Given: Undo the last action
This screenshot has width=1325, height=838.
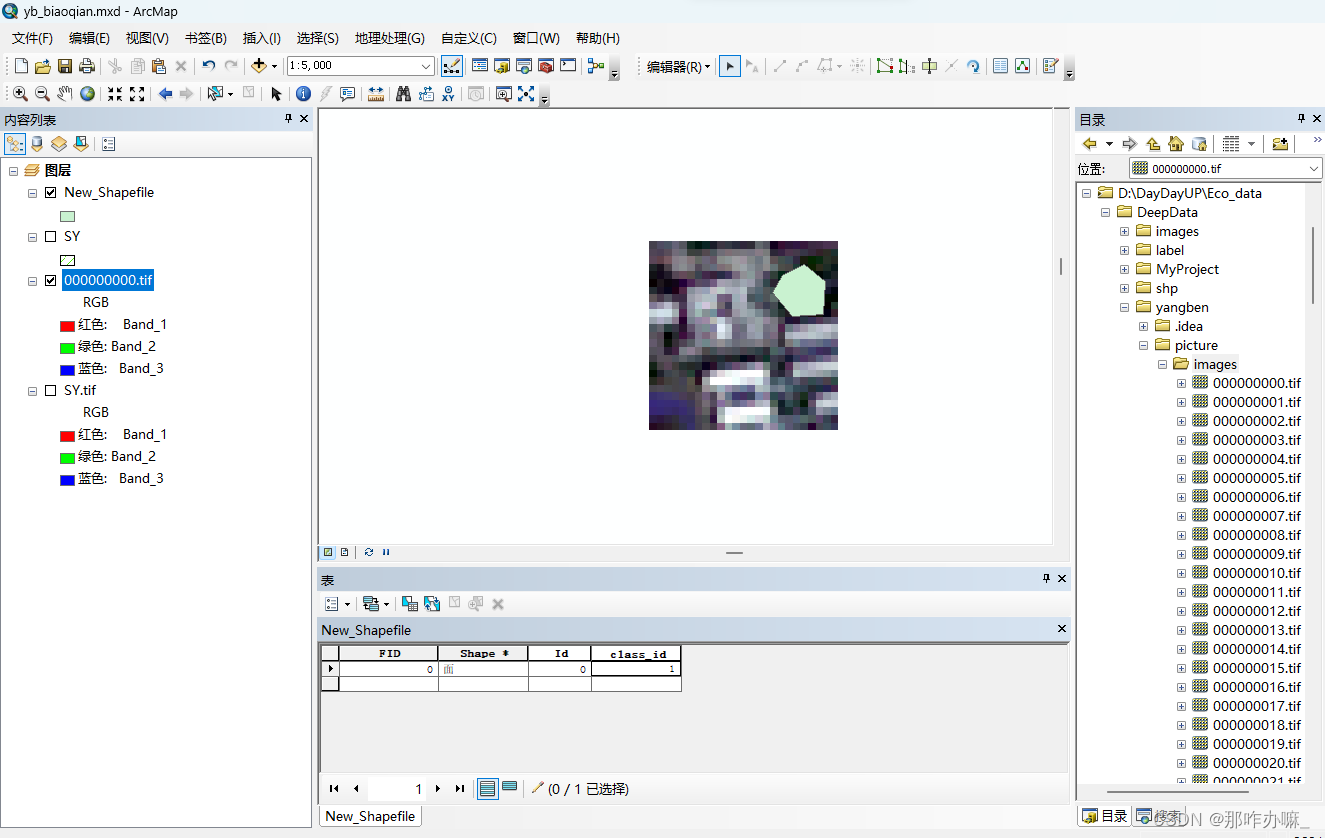Looking at the screenshot, I should [x=208, y=66].
